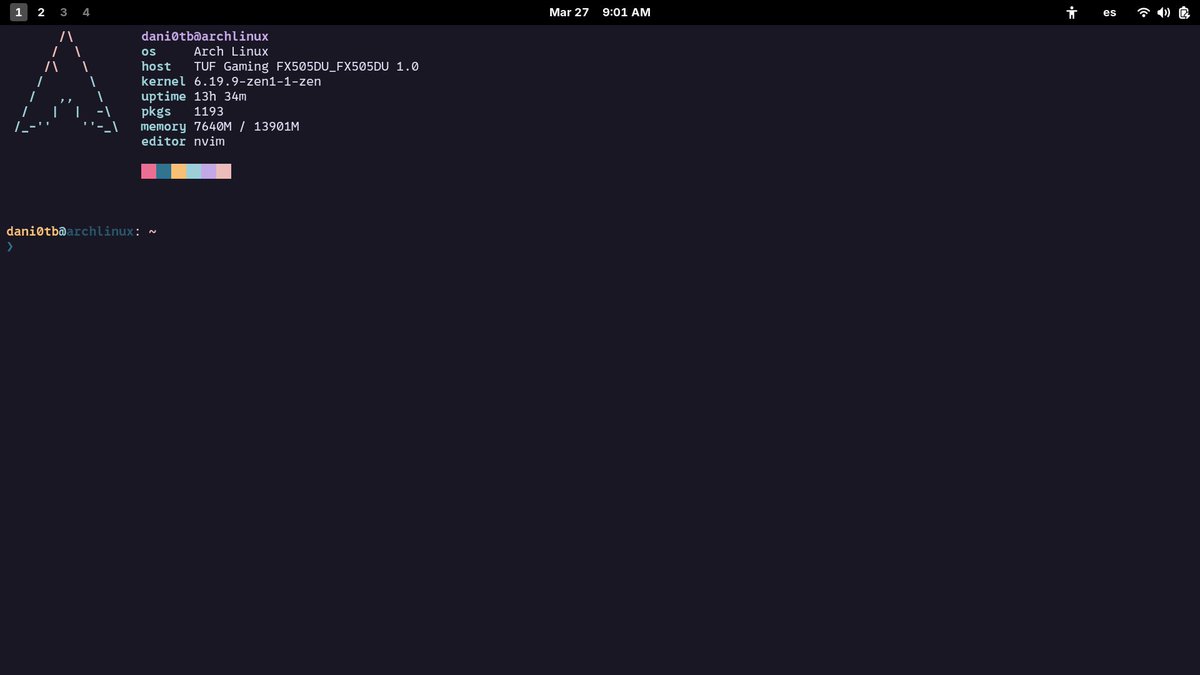The height and width of the screenshot is (675, 1200).
Task: Click the battery charging icon
Action: 1182,12
